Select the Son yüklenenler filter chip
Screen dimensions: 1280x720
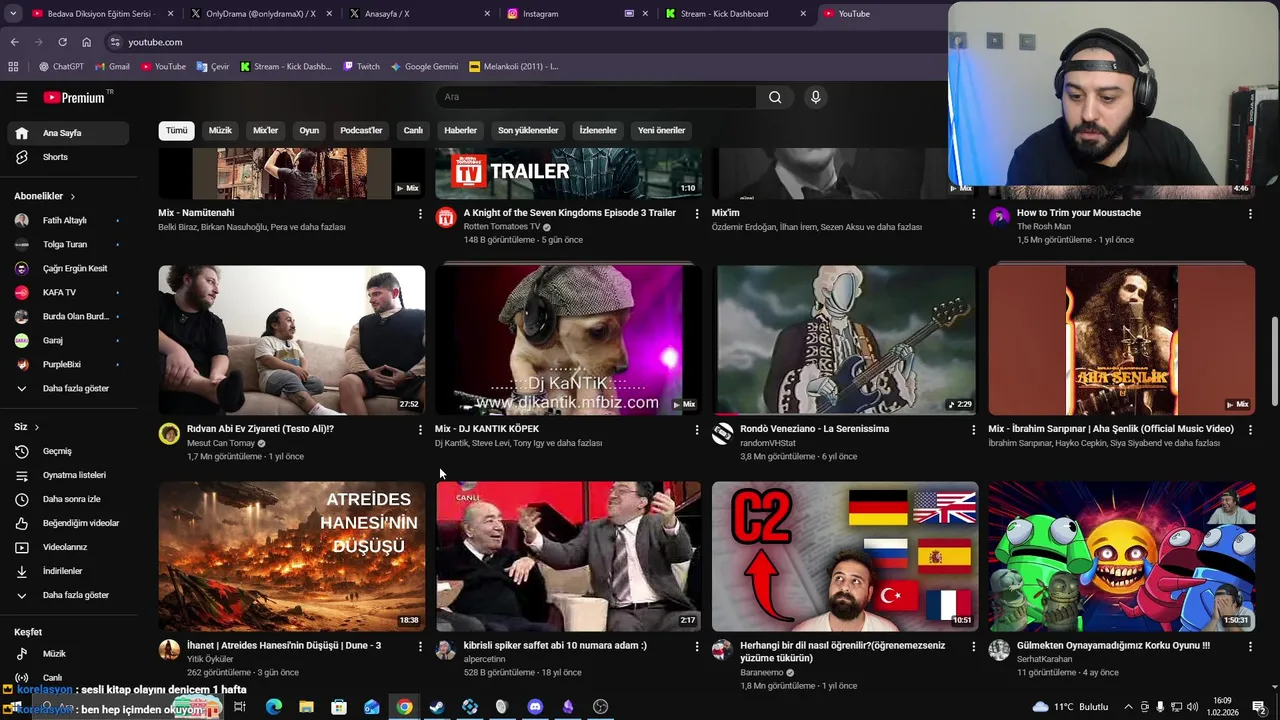click(x=528, y=130)
